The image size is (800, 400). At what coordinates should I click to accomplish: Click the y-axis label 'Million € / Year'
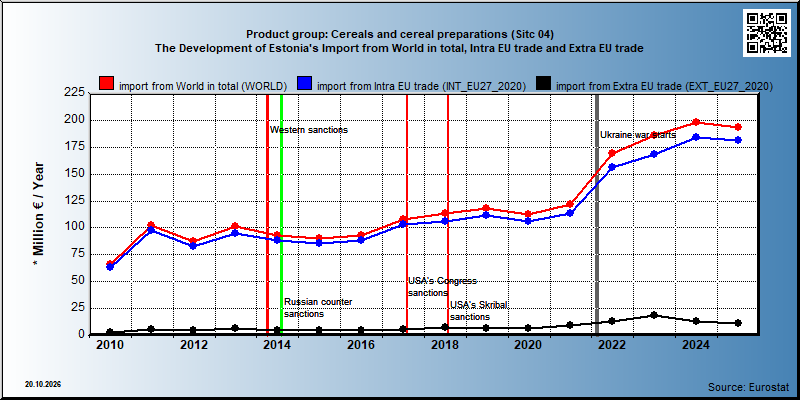pos(39,215)
